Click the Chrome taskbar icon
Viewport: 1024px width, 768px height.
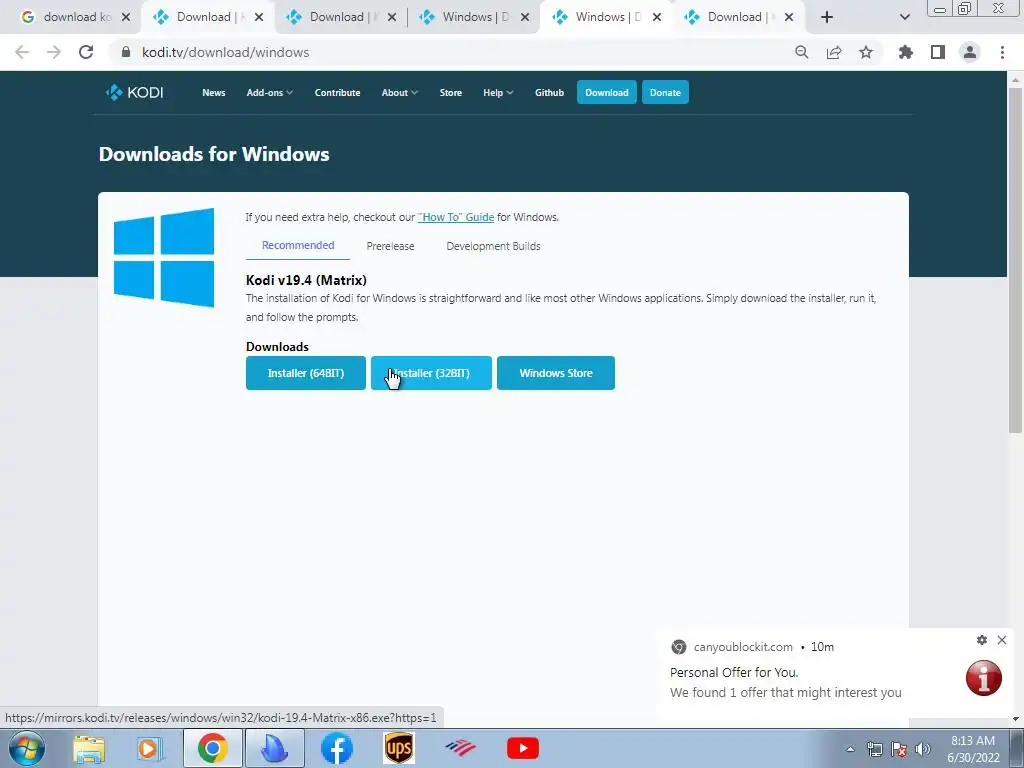tap(212, 748)
